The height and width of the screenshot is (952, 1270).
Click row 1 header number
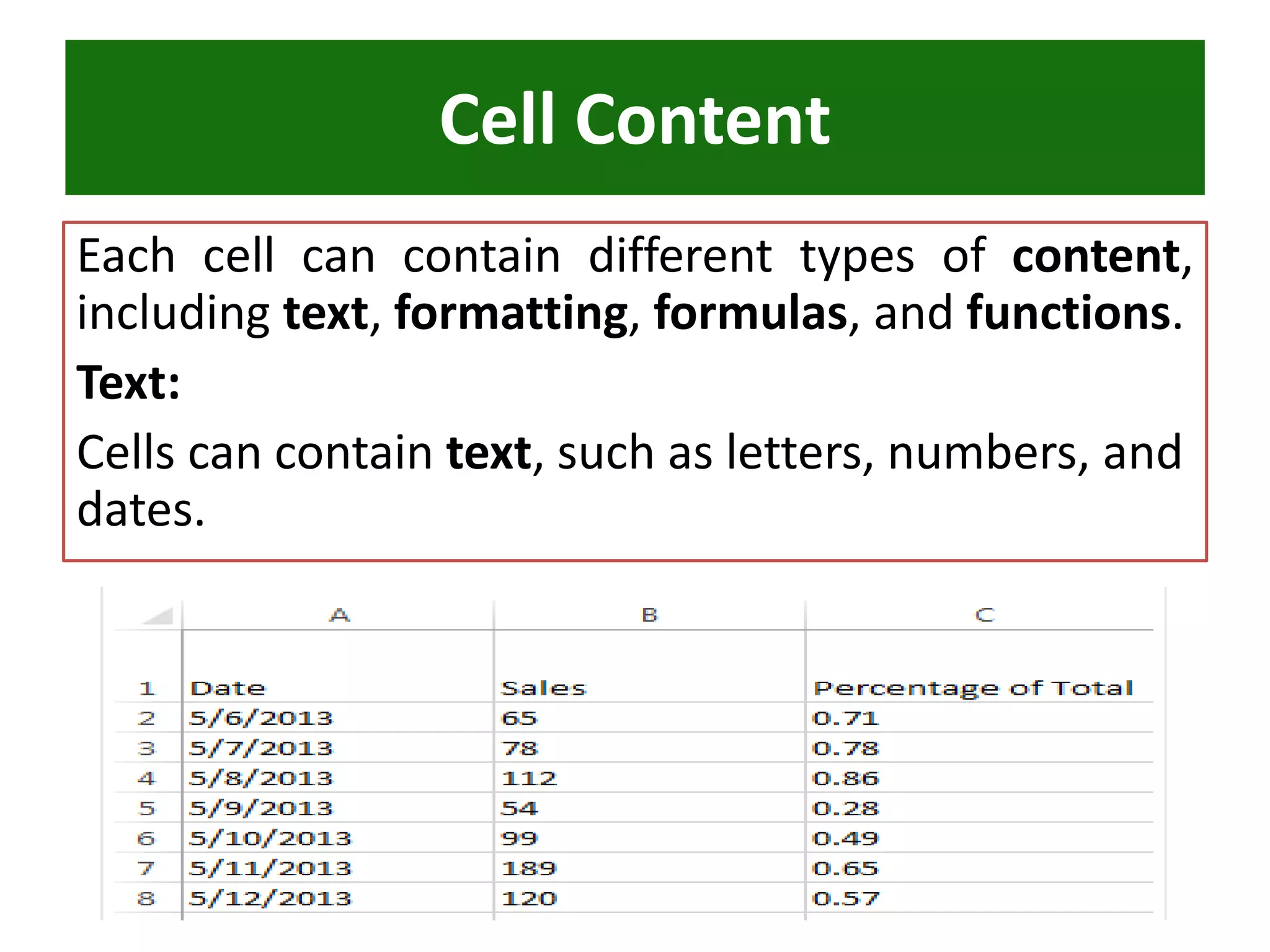tap(147, 689)
